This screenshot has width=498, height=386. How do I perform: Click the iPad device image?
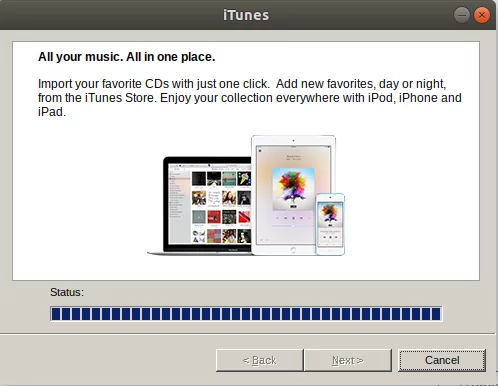click(x=293, y=195)
